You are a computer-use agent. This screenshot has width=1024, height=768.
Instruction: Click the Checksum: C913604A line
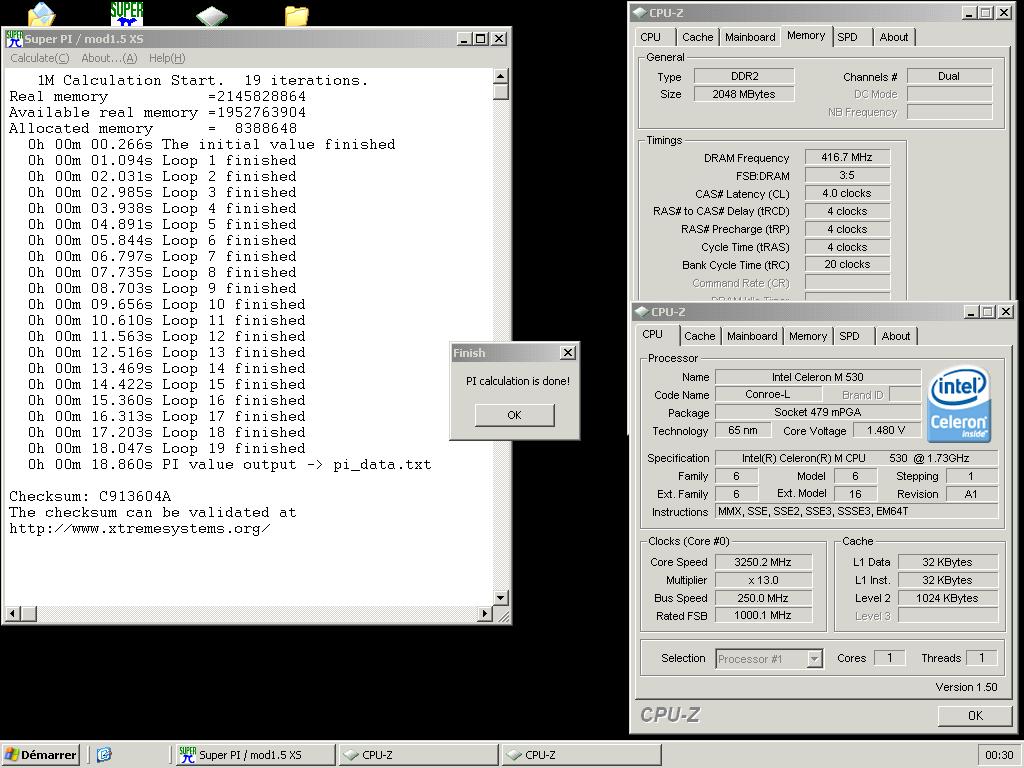90,496
